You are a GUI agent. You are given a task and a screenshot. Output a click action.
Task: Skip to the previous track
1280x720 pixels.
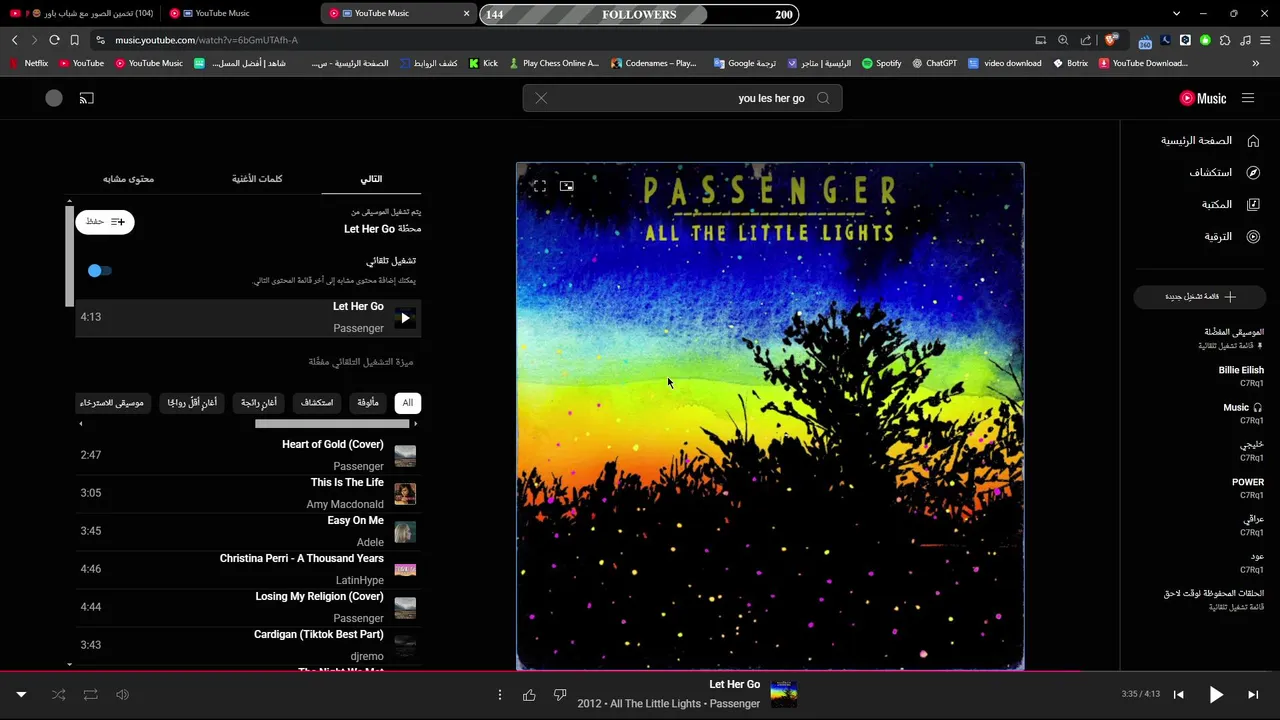pos(1178,695)
